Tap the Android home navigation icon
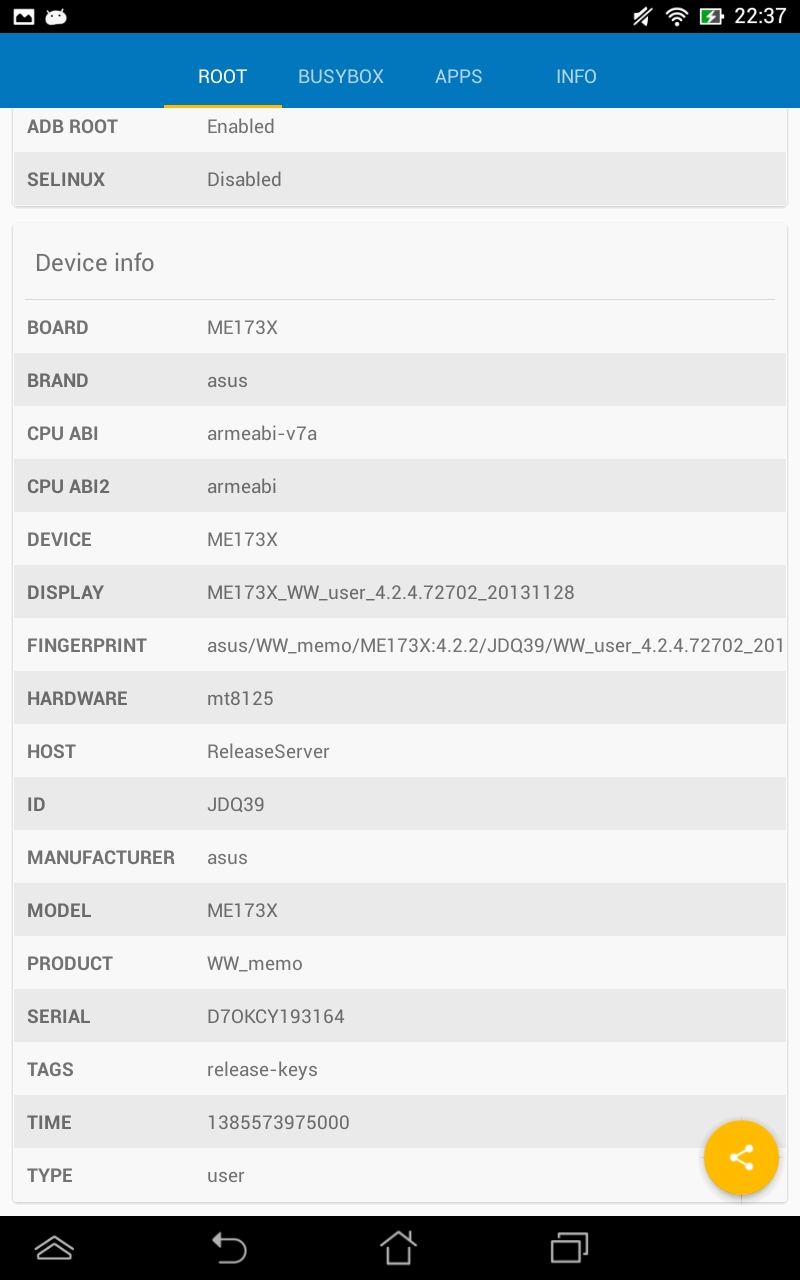Viewport: 800px width, 1280px height. click(x=398, y=1248)
